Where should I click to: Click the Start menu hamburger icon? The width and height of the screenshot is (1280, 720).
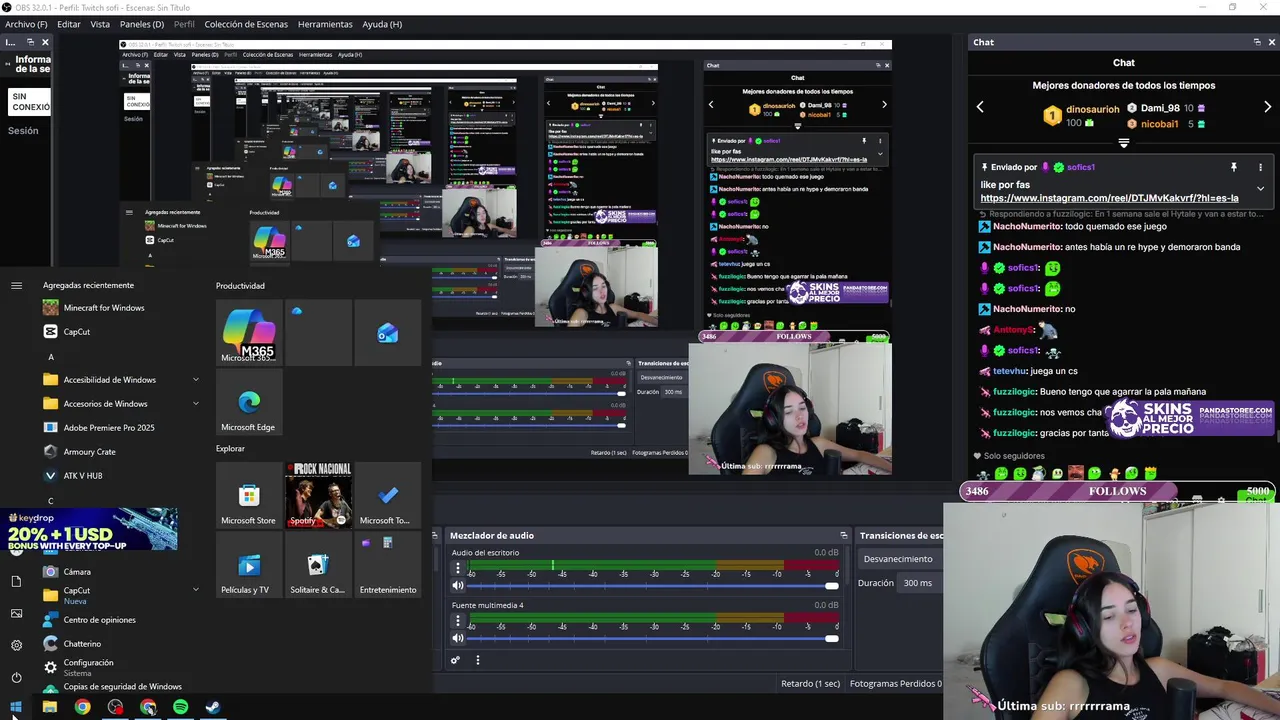coord(16,286)
